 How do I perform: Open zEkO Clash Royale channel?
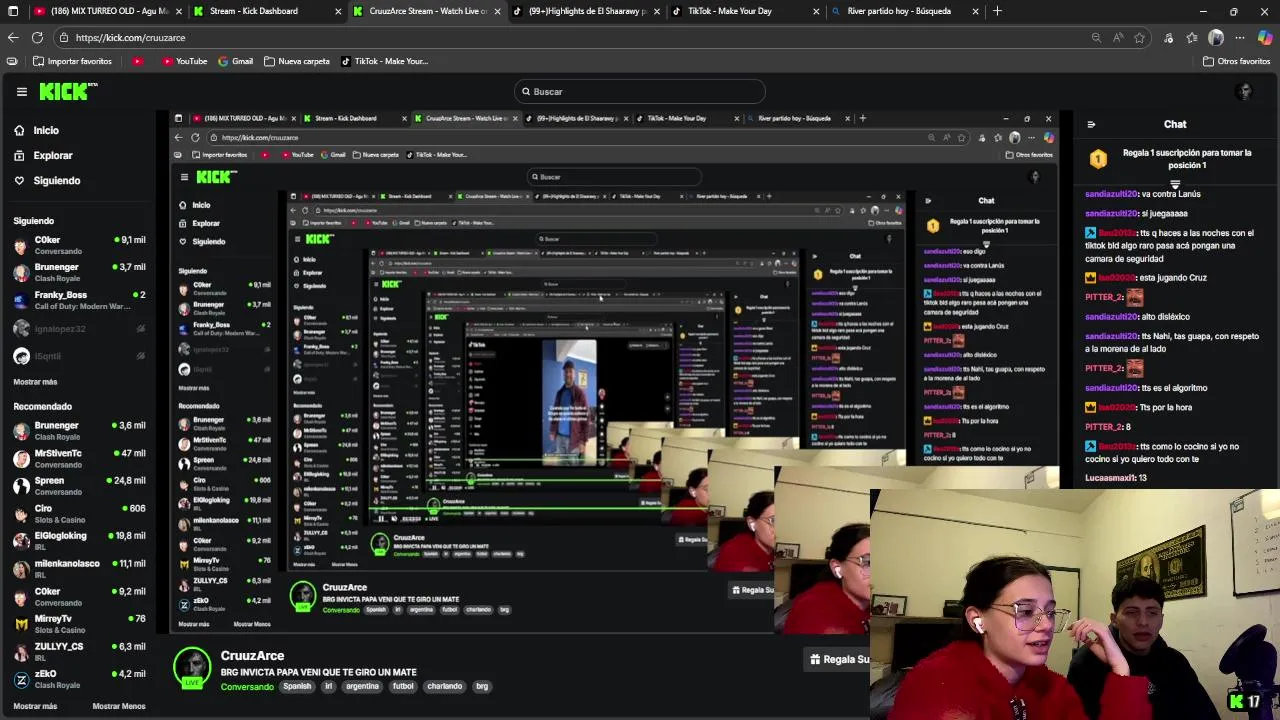coord(78,679)
